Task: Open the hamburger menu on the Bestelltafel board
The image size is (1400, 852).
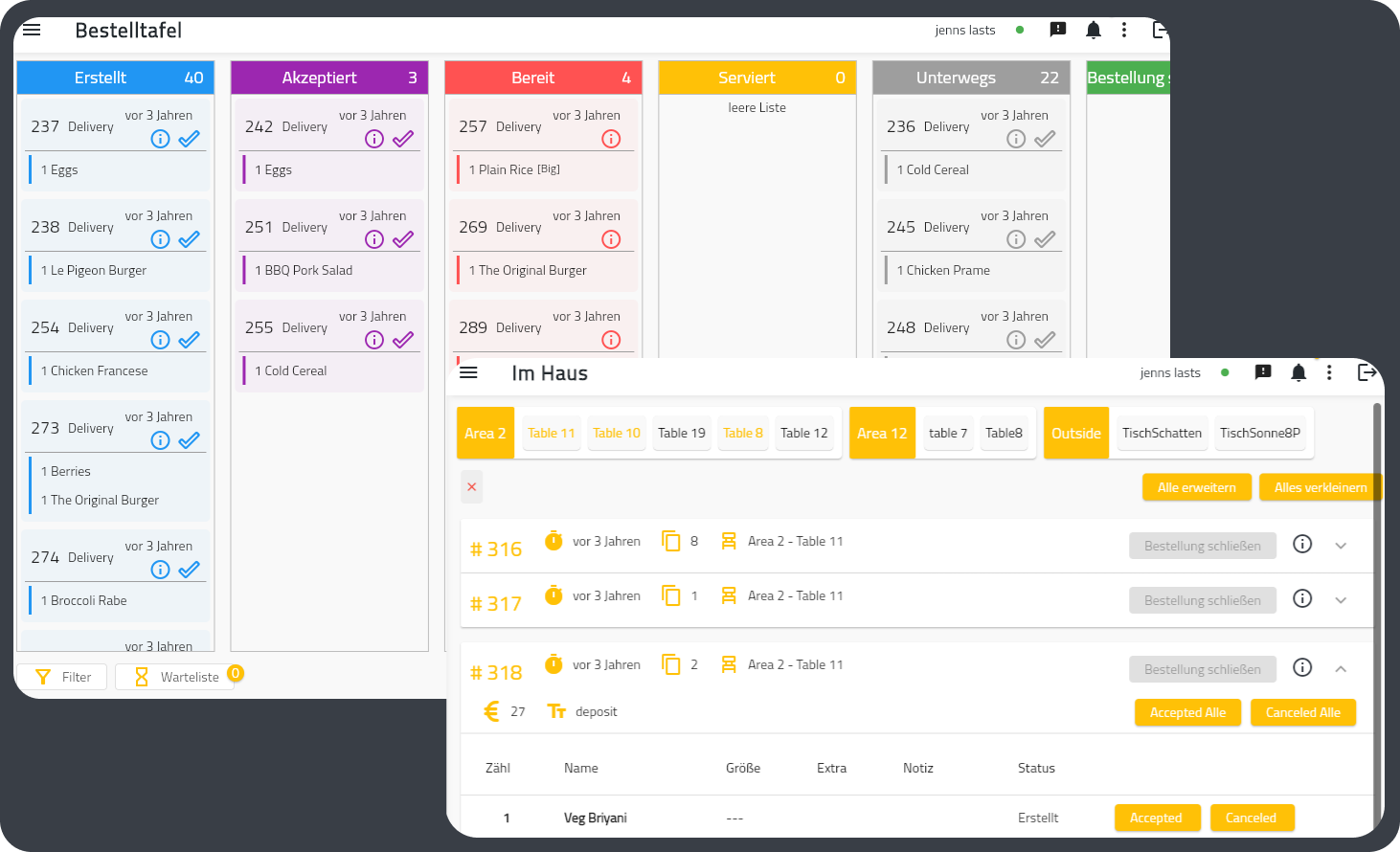Action: (32, 30)
